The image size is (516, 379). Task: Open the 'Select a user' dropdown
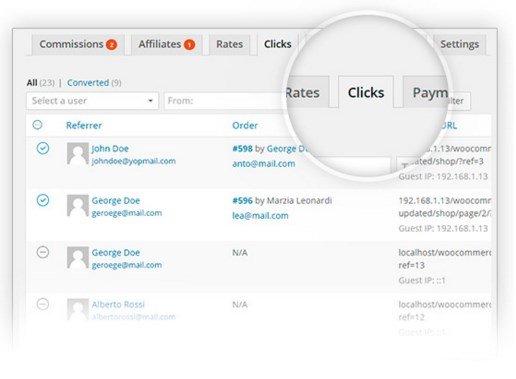pyautogui.click(x=92, y=101)
